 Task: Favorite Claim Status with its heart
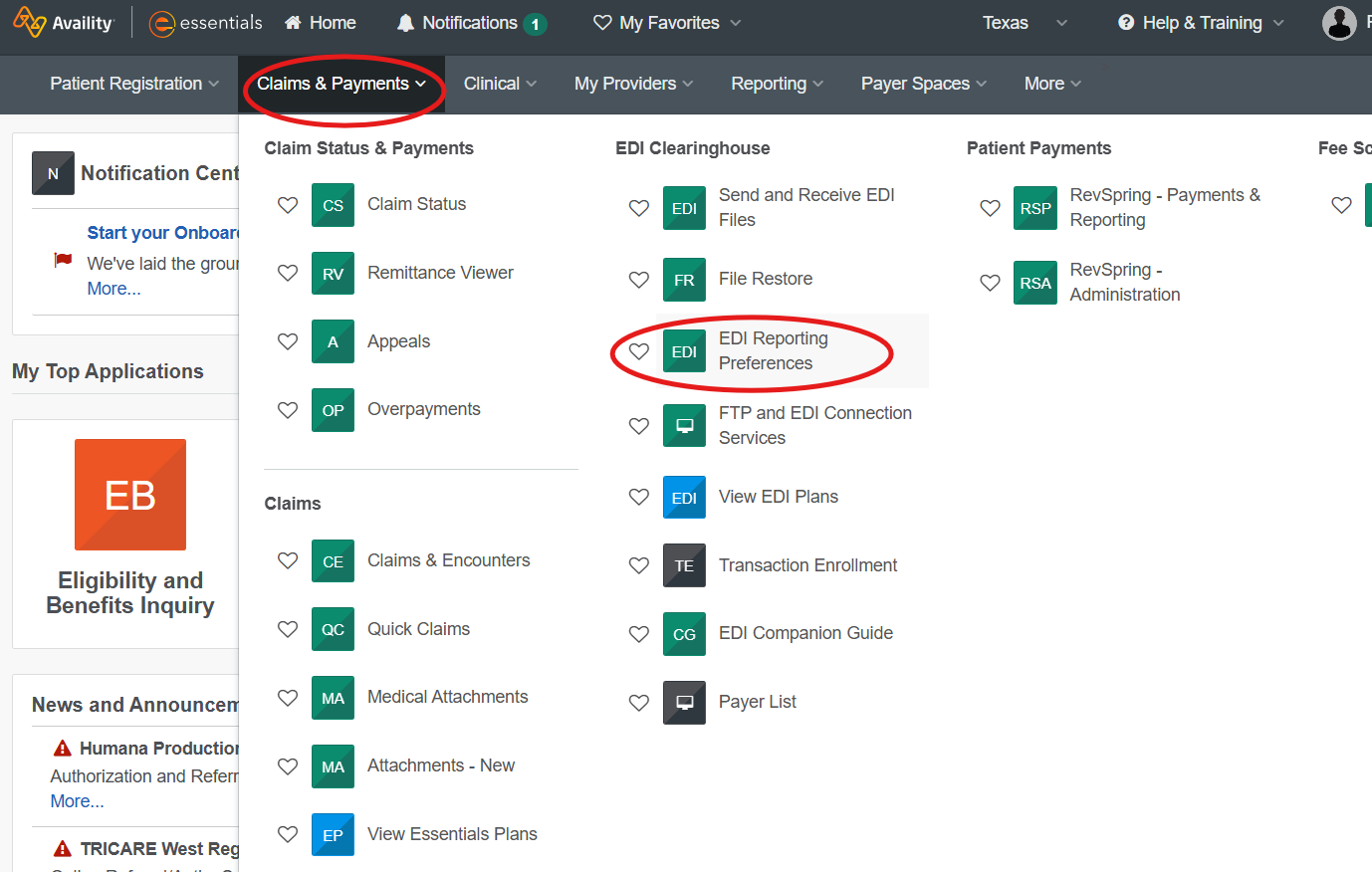[288, 205]
